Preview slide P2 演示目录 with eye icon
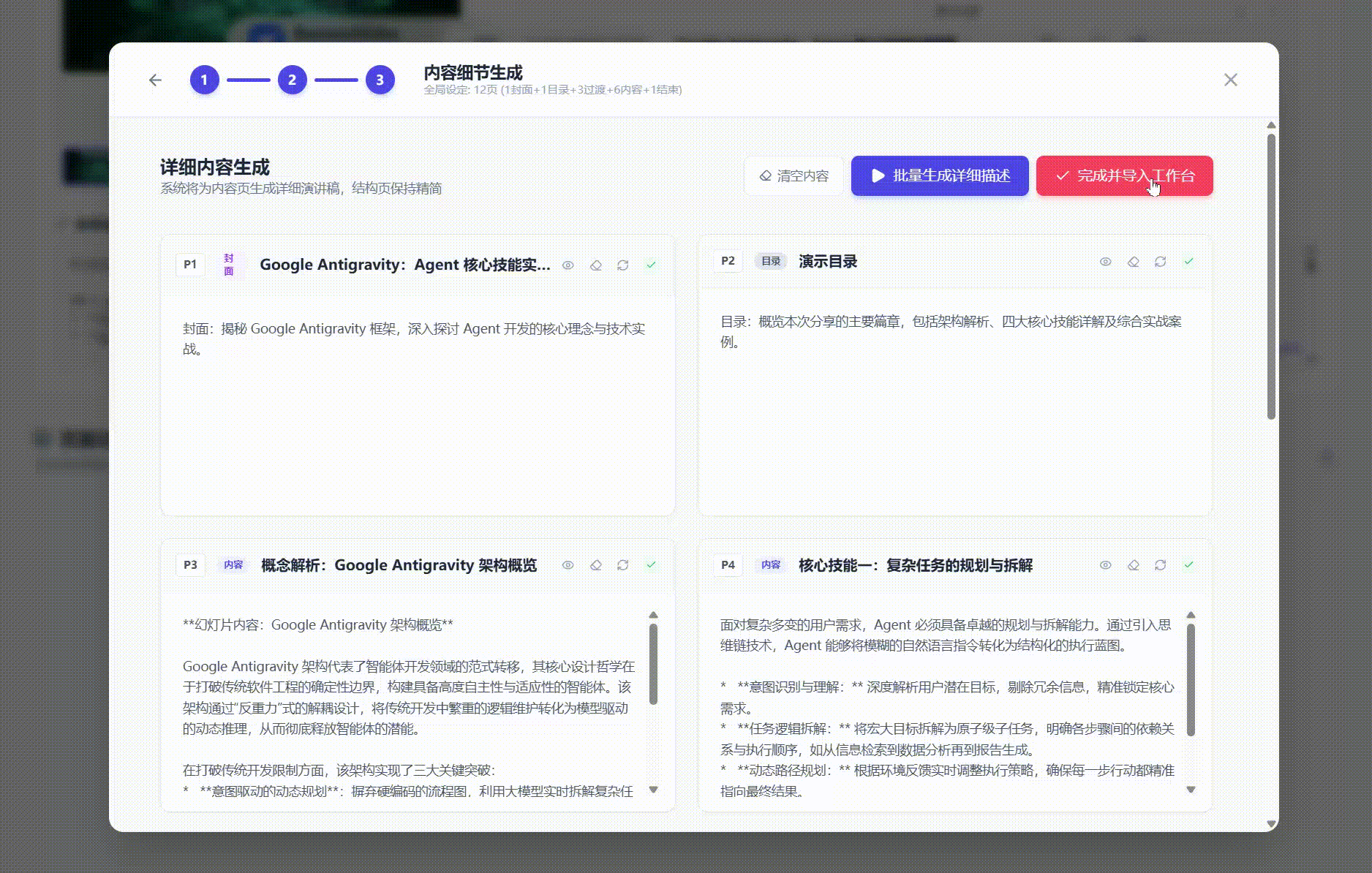Screen dimensions: 1372x873 click(x=1106, y=261)
